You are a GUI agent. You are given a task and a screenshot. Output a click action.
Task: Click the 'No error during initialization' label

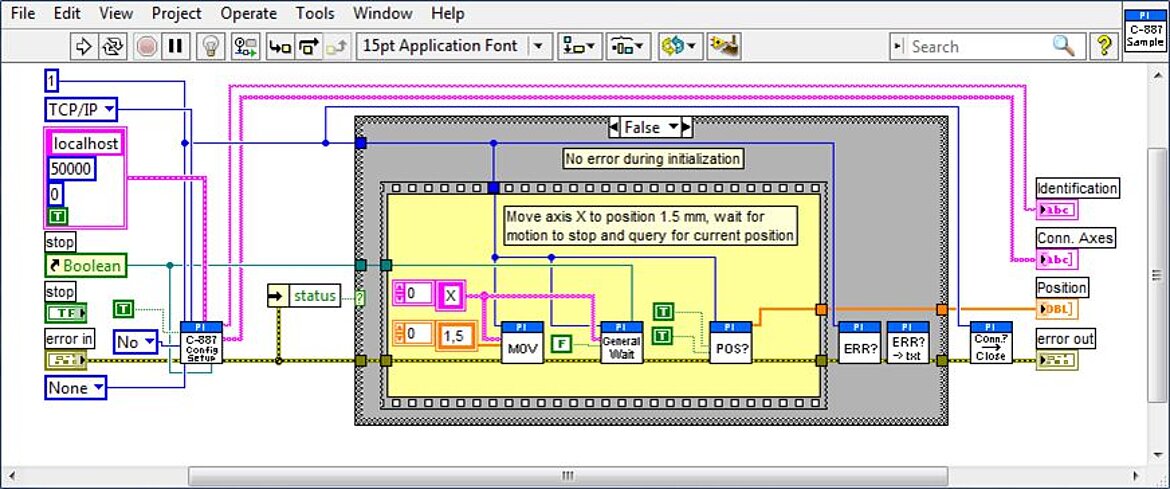coord(652,158)
